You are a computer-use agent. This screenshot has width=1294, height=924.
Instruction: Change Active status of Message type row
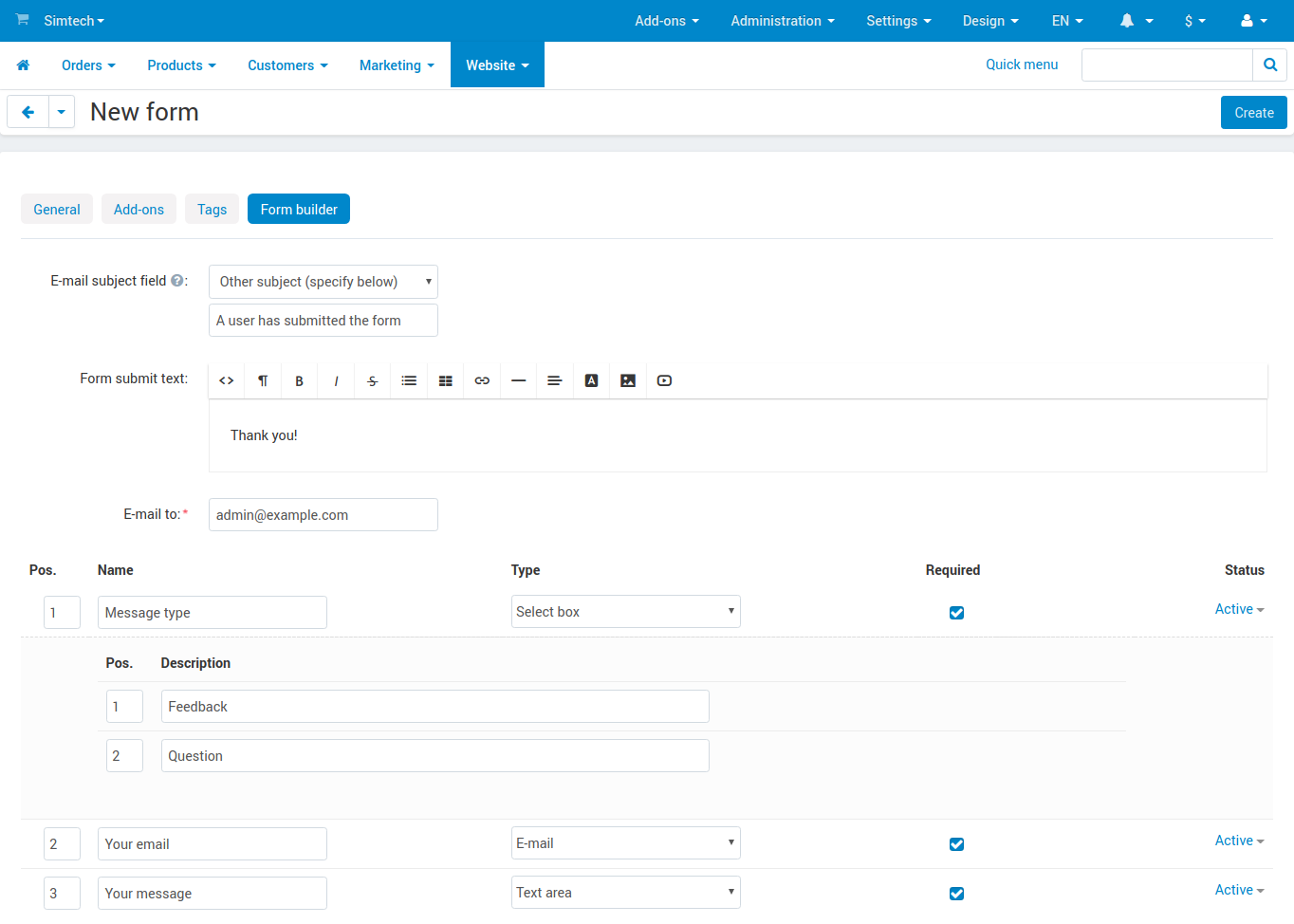tap(1239, 609)
